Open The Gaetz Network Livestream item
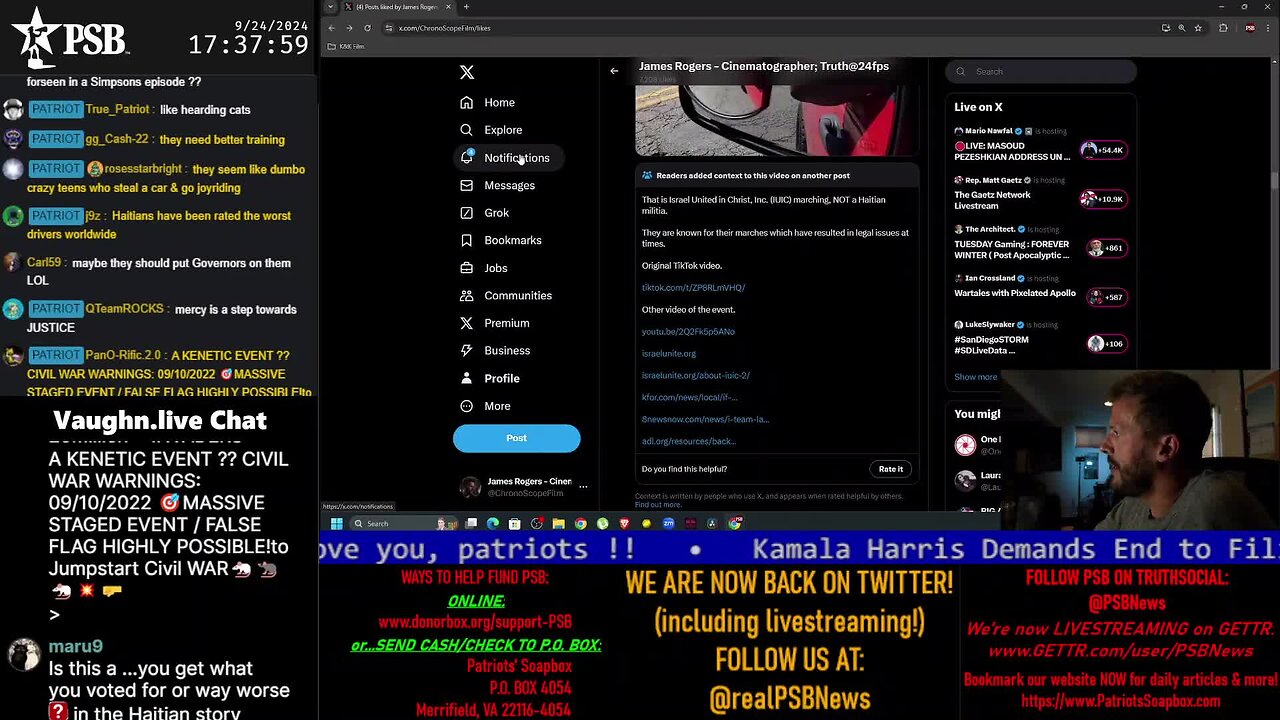 (x=1041, y=193)
